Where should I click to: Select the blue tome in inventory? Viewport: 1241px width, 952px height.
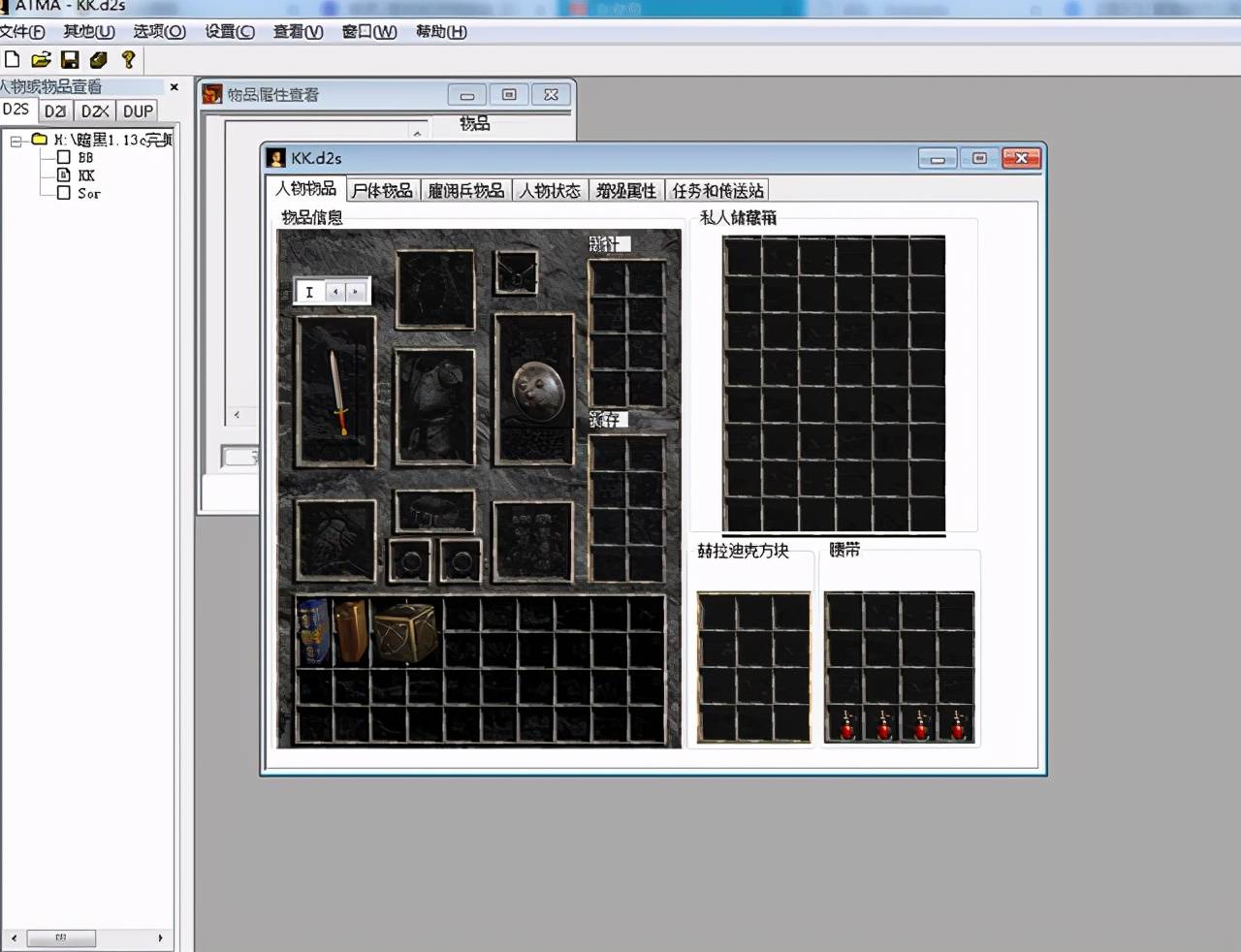(x=313, y=631)
